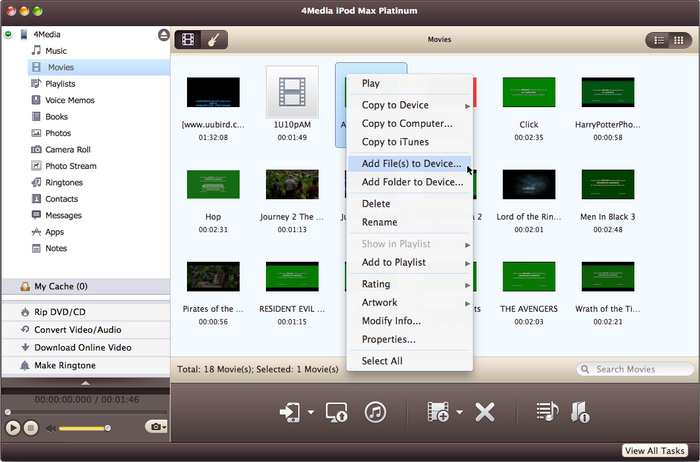
Task: Click the Copy to Computer toolbar icon
Action: click(x=336, y=411)
